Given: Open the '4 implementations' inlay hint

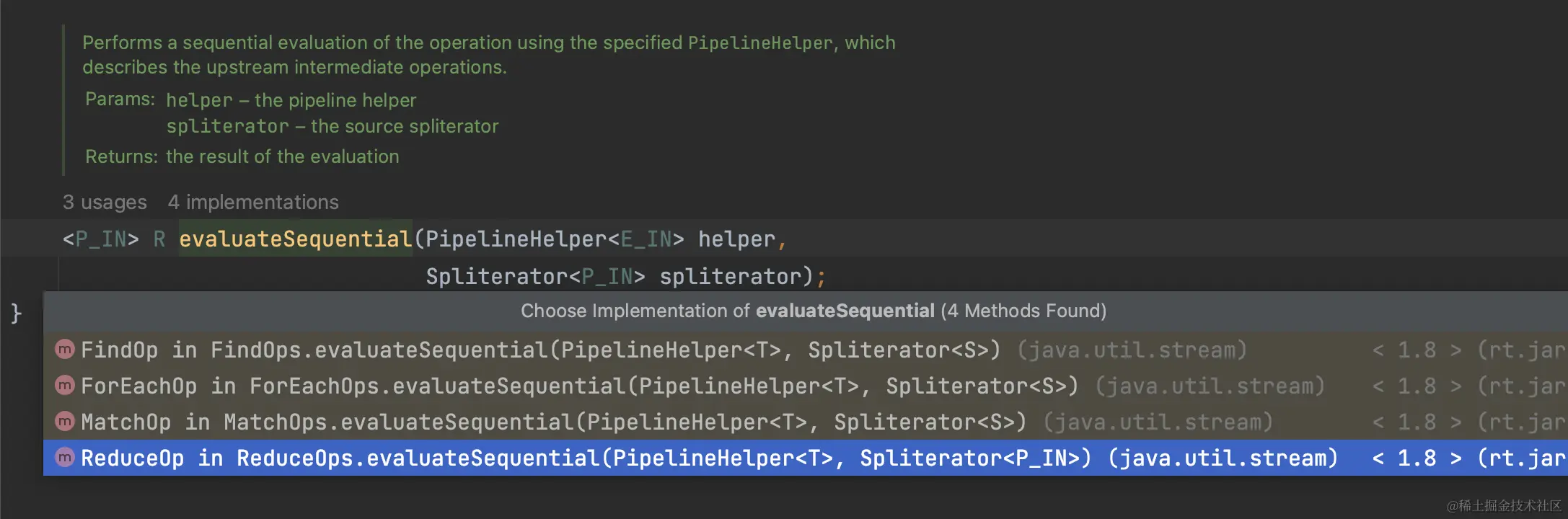Looking at the screenshot, I should click(x=253, y=203).
